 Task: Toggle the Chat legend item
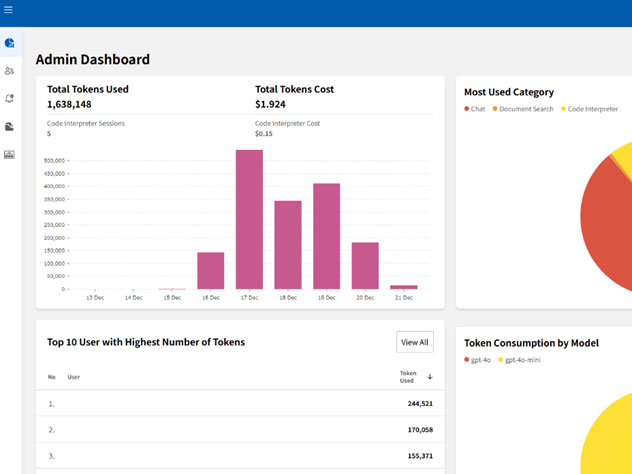pyautogui.click(x=474, y=109)
